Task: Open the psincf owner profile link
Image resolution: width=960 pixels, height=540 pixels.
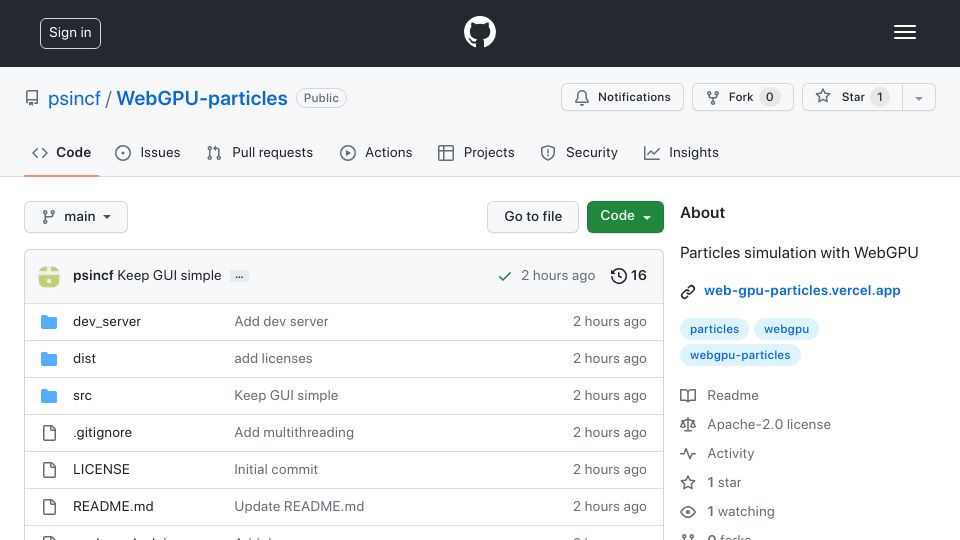Action: tap(74, 98)
